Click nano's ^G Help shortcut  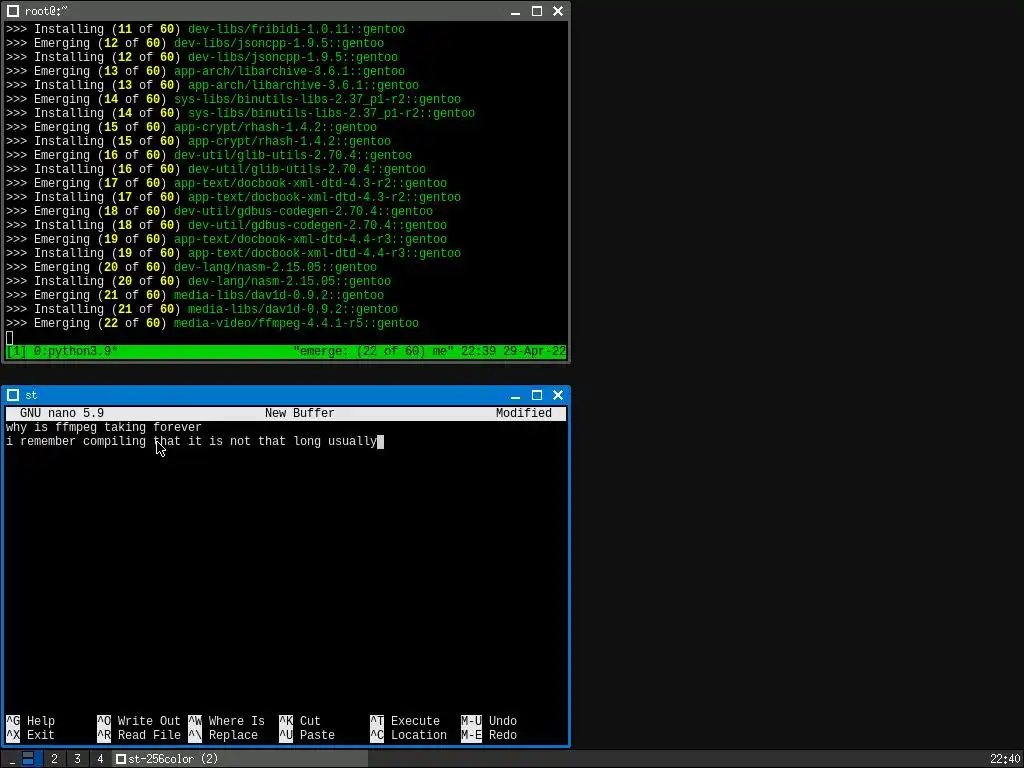[31, 721]
